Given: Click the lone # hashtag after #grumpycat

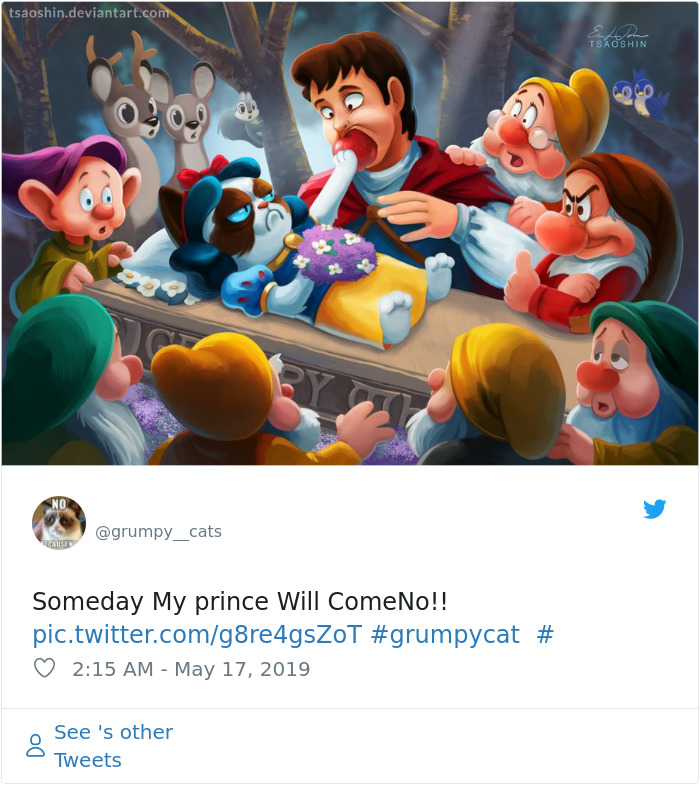Looking at the screenshot, I should point(545,634).
